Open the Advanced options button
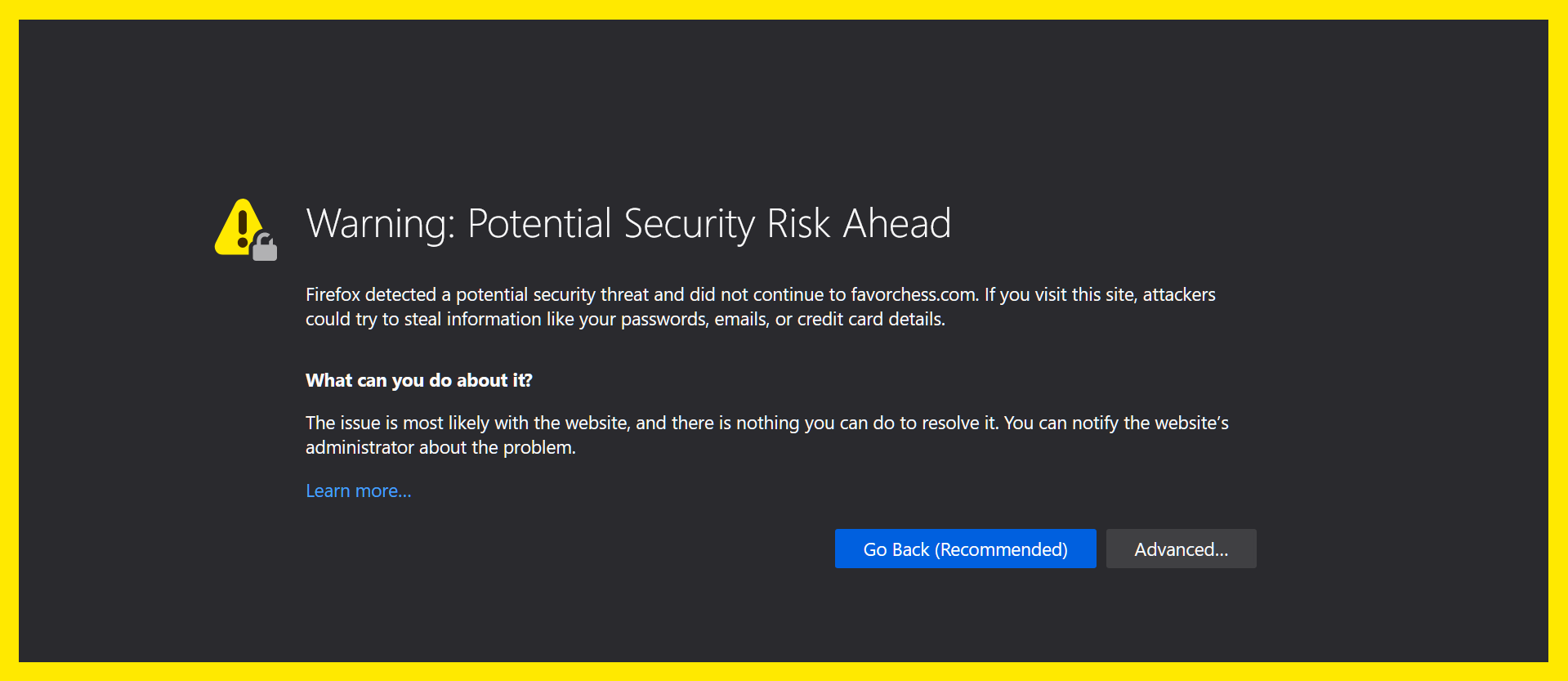The image size is (1568, 681). tap(1181, 549)
